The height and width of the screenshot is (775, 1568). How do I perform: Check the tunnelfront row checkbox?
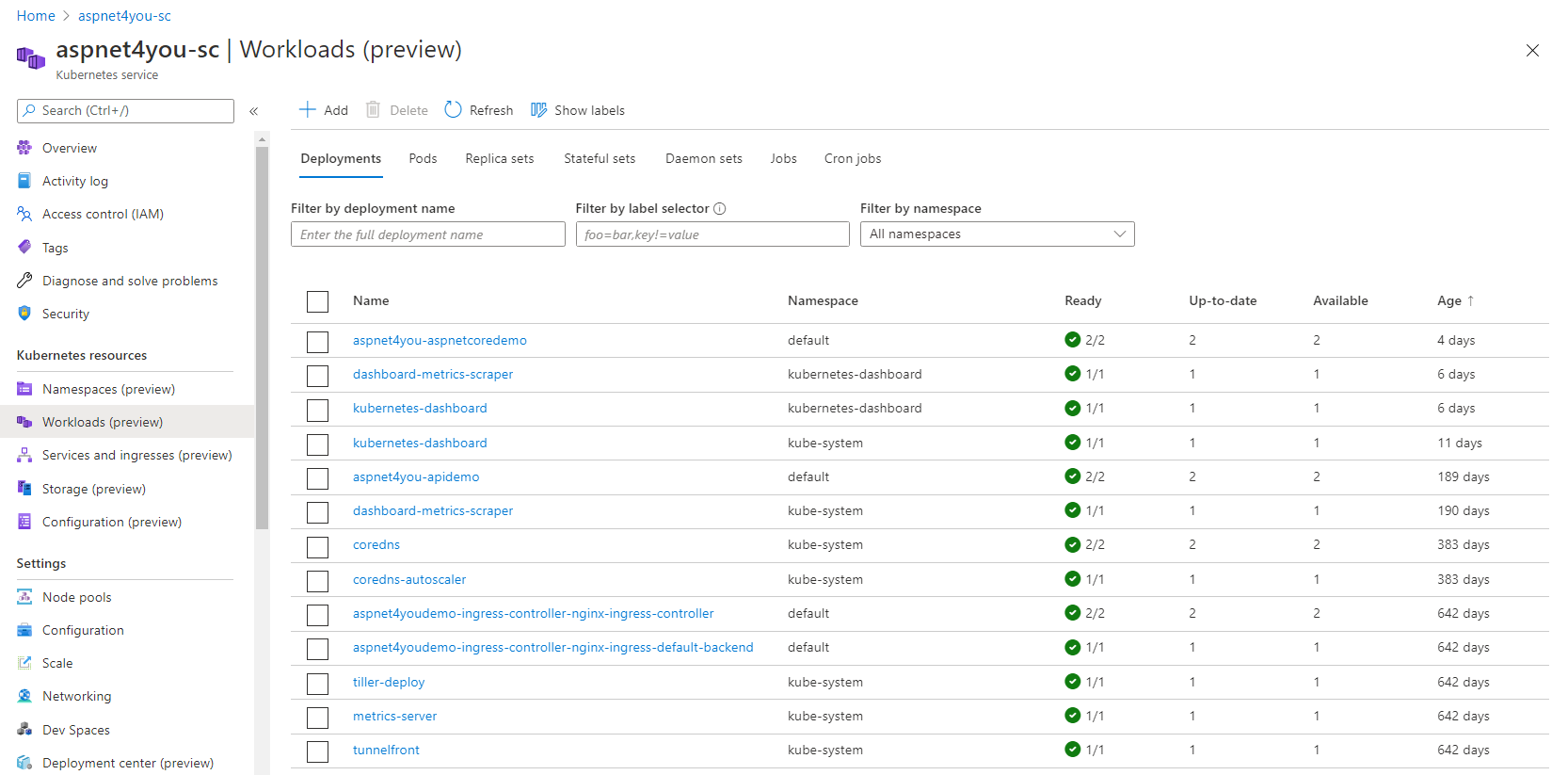tap(318, 751)
